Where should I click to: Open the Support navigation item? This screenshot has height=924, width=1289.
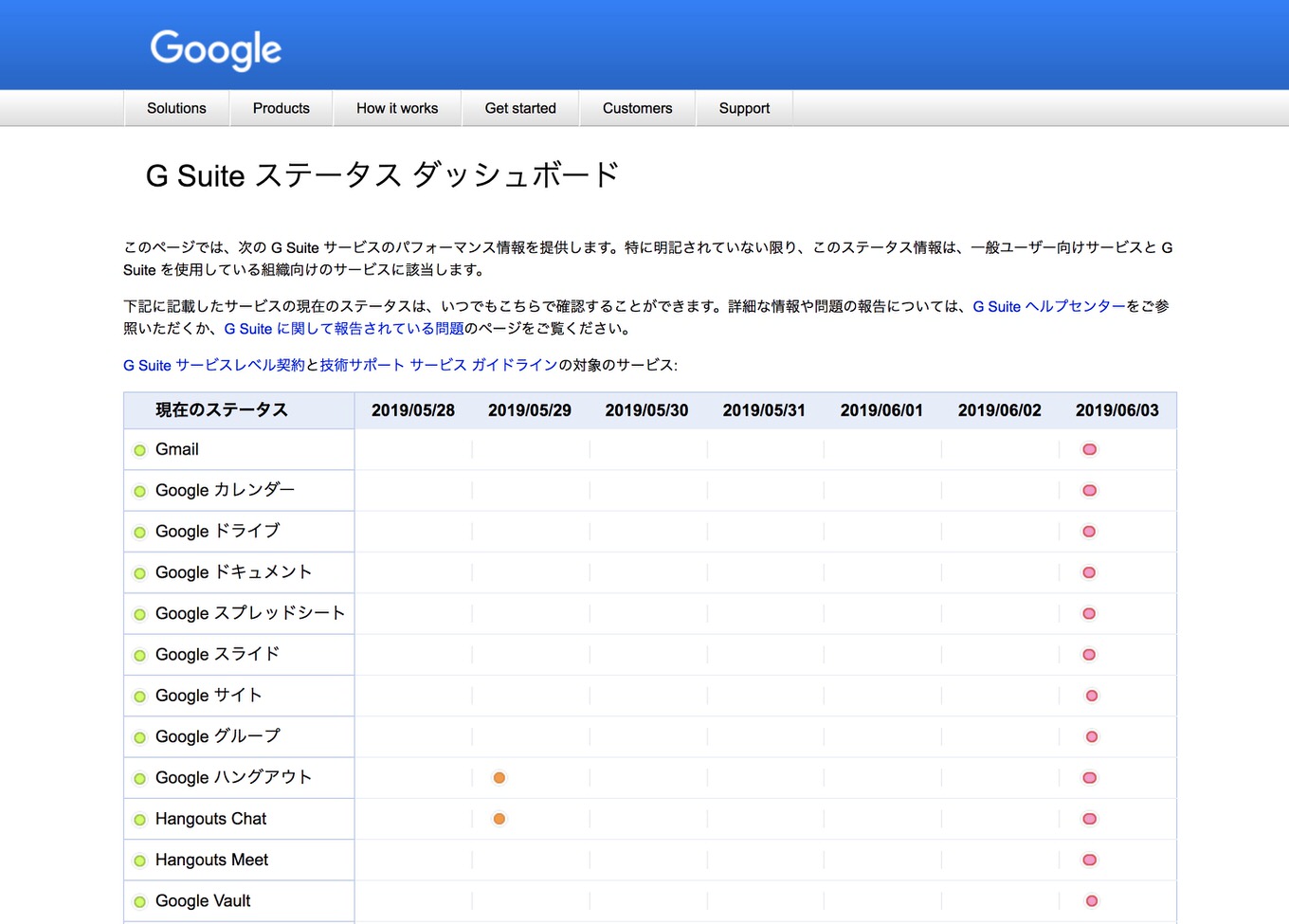pos(744,108)
